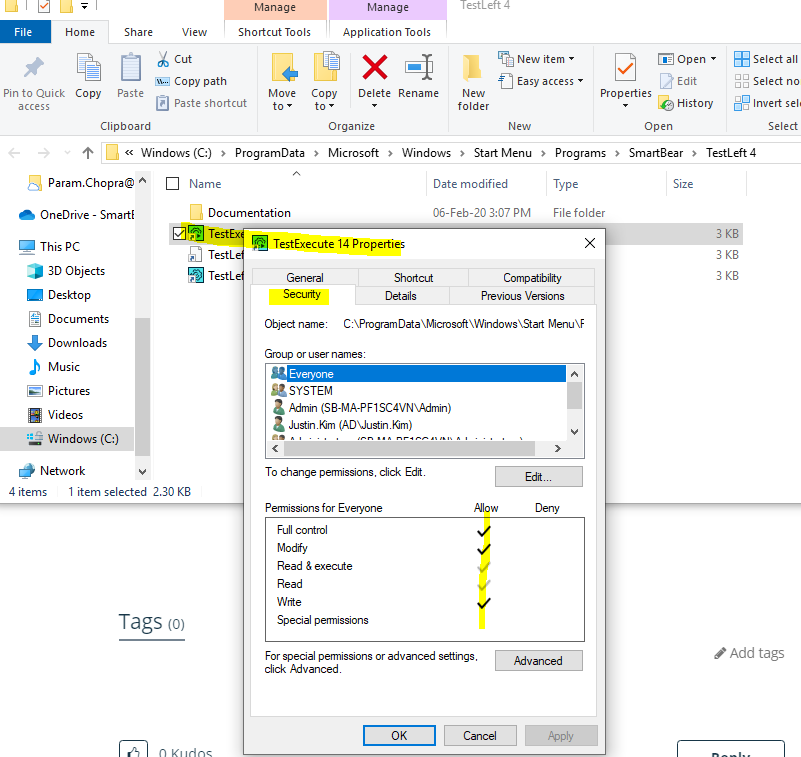Go up one folder level arrow
Viewport: 801px width, 757px height.
tap(88, 153)
